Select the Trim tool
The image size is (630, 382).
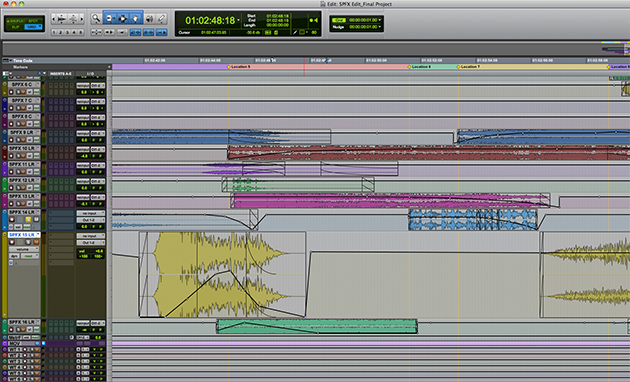click(110, 18)
